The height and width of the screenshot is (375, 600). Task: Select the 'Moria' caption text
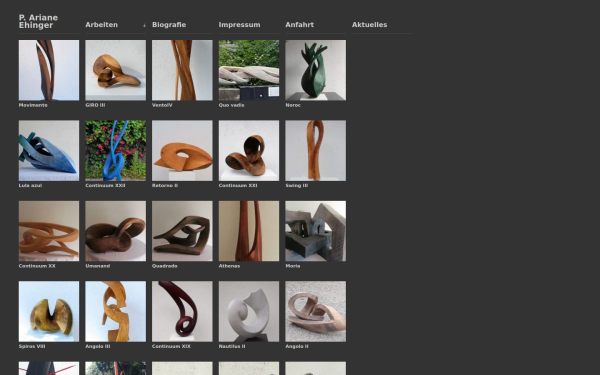(293, 266)
